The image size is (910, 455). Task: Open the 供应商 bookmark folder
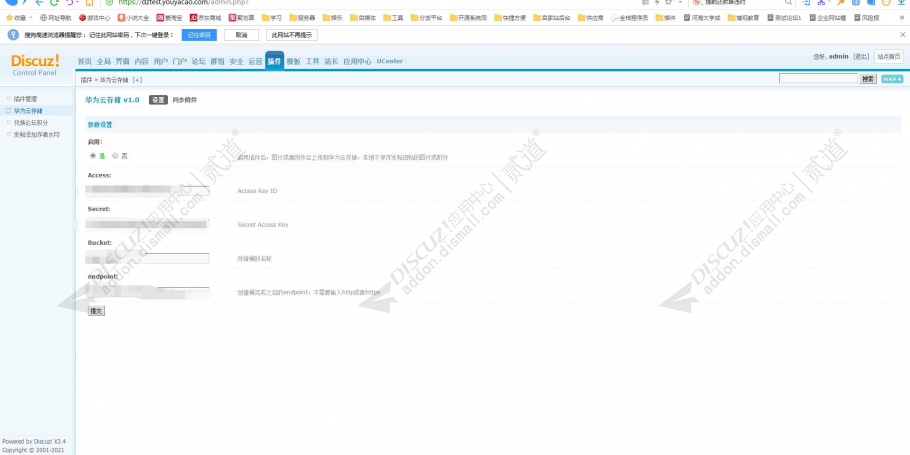591,18
